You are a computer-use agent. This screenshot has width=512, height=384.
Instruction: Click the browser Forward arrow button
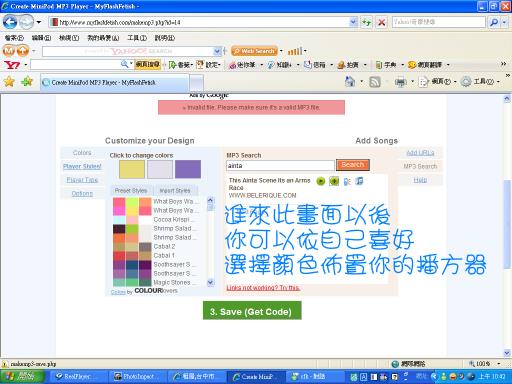coord(26,22)
